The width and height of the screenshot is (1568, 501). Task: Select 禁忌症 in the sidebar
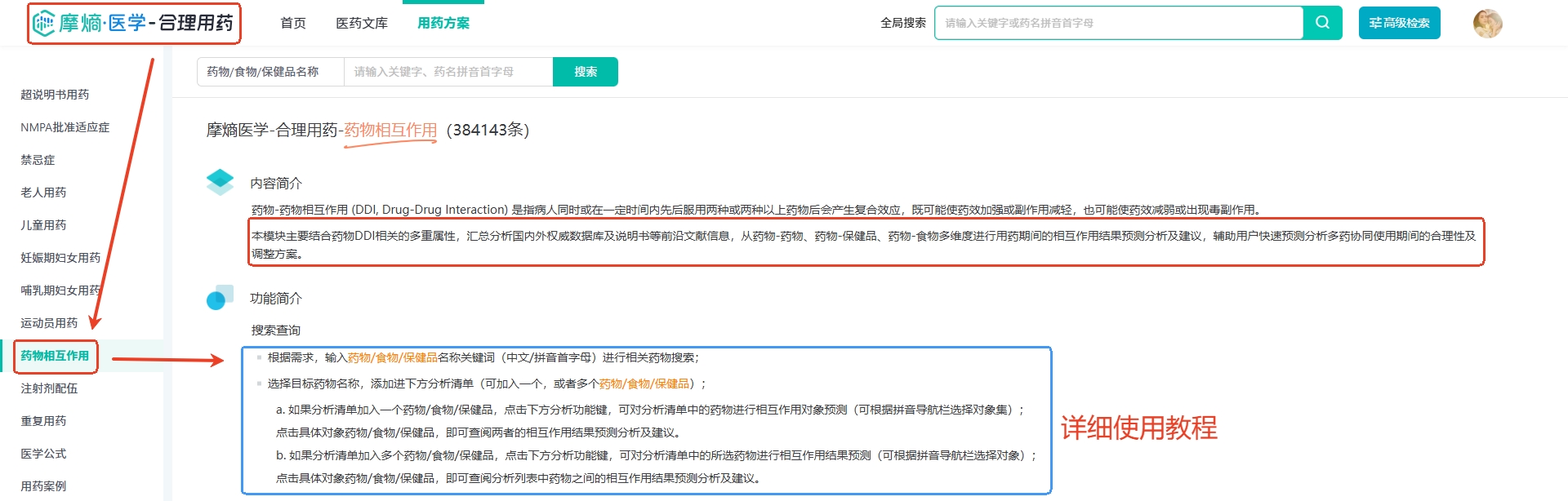38,160
